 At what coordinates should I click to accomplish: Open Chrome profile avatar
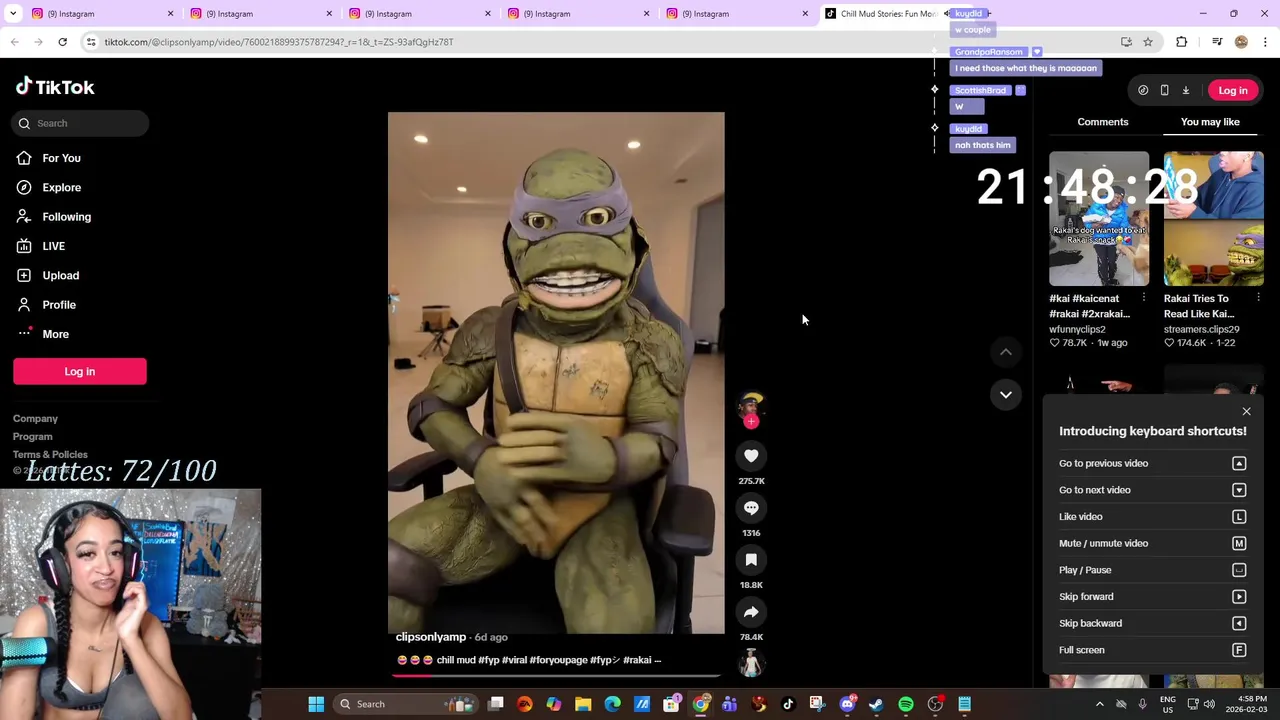(1241, 42)
